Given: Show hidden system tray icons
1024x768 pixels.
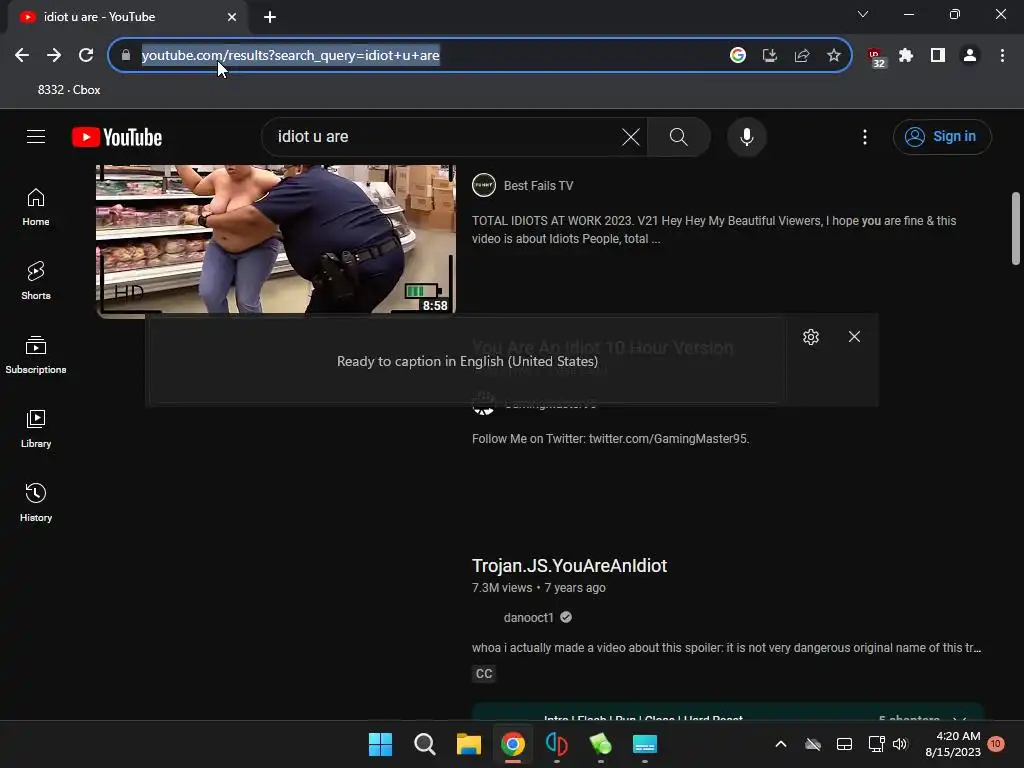Looking at the screenshot, I should pos(780,744).
